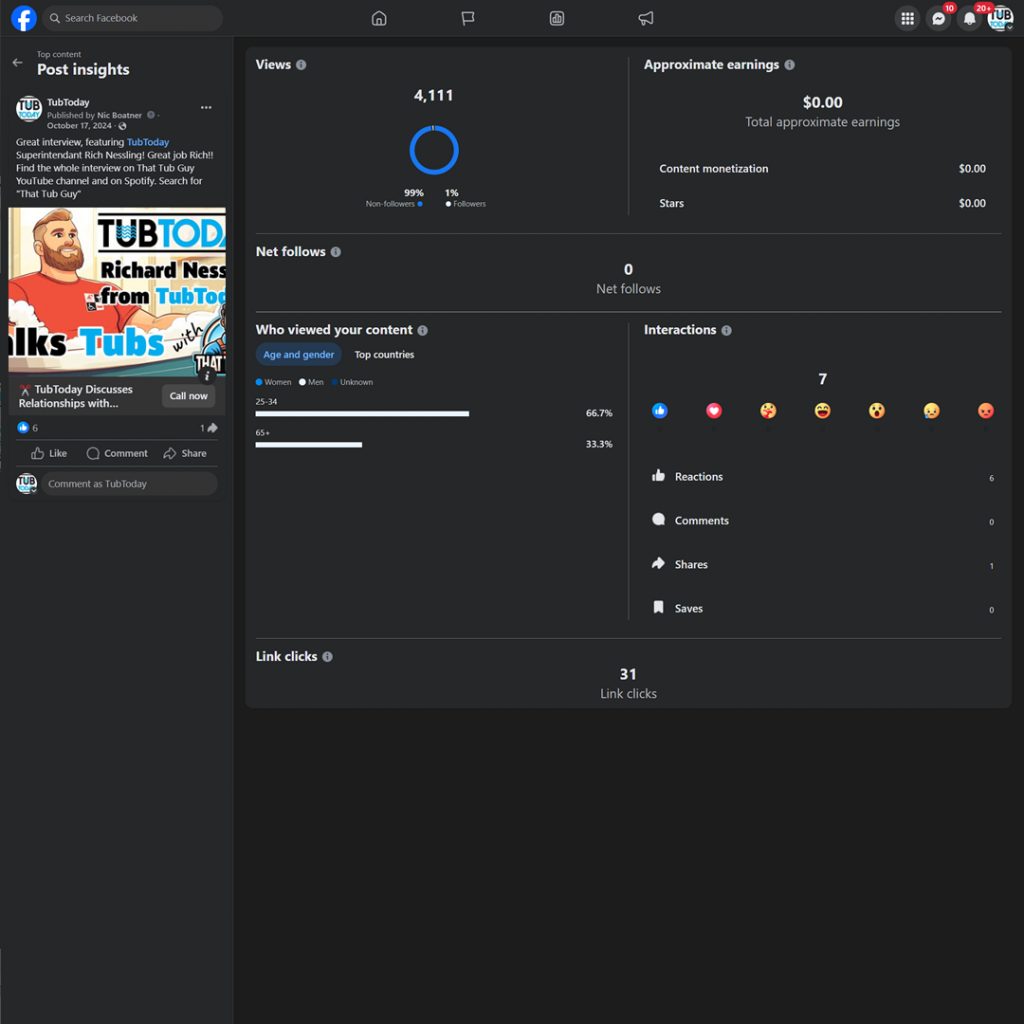1024x1024 pixels.
Task: Open notifications bell icon
Action: [970, 18]
